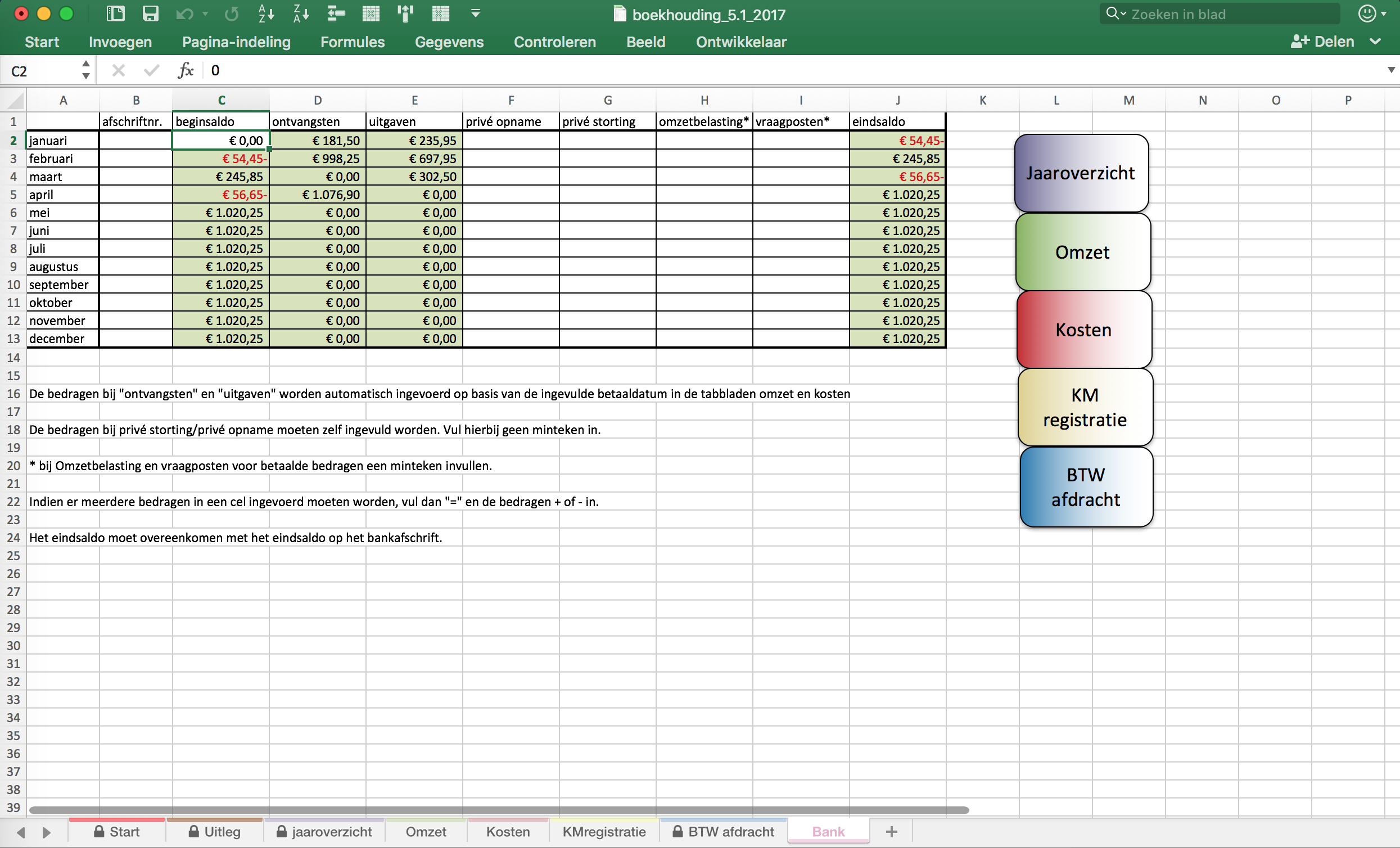
Task: Switch to the Kosten sheet tab
Action: click(x=507, y=832)
